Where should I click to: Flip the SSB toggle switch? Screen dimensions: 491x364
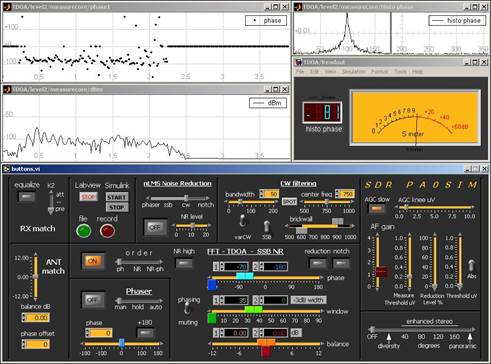[x=266, y=227]
